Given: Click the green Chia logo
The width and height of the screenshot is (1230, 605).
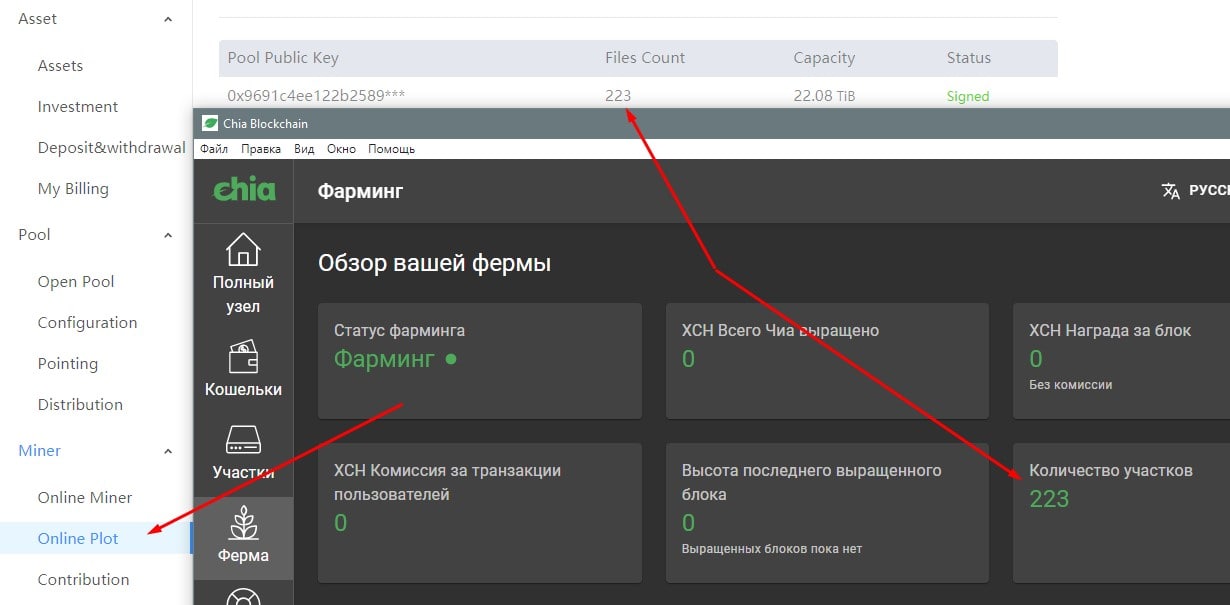Looking at the screenshot, I should click(244, 188).
